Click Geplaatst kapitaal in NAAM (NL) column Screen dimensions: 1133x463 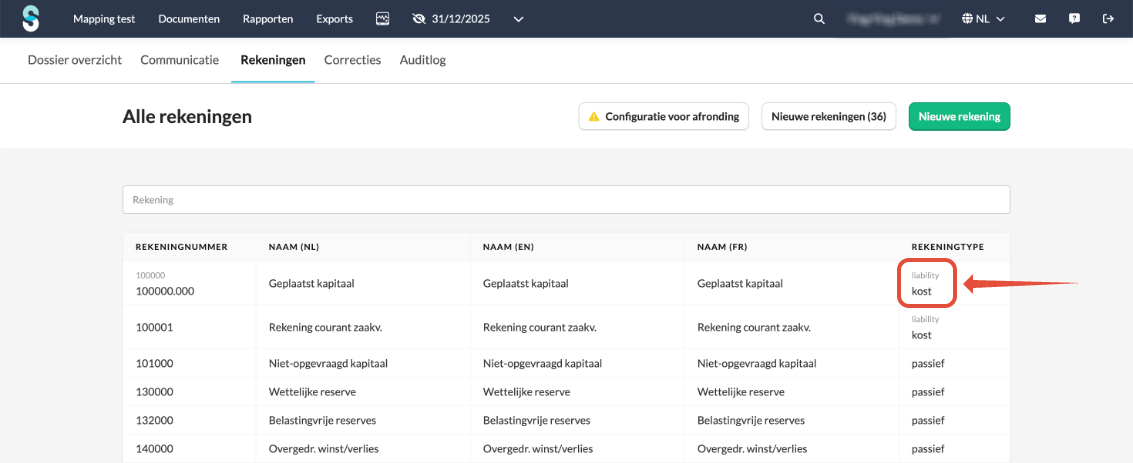pos(311,284)
